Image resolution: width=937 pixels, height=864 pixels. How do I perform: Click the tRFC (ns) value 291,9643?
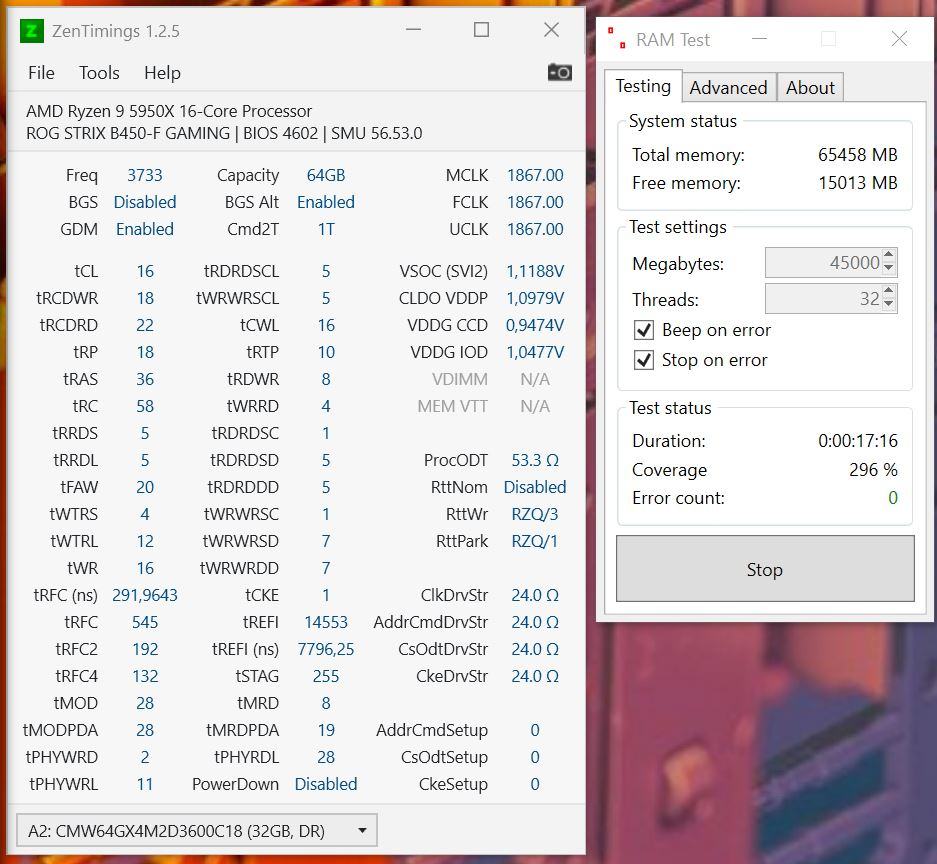145,595
